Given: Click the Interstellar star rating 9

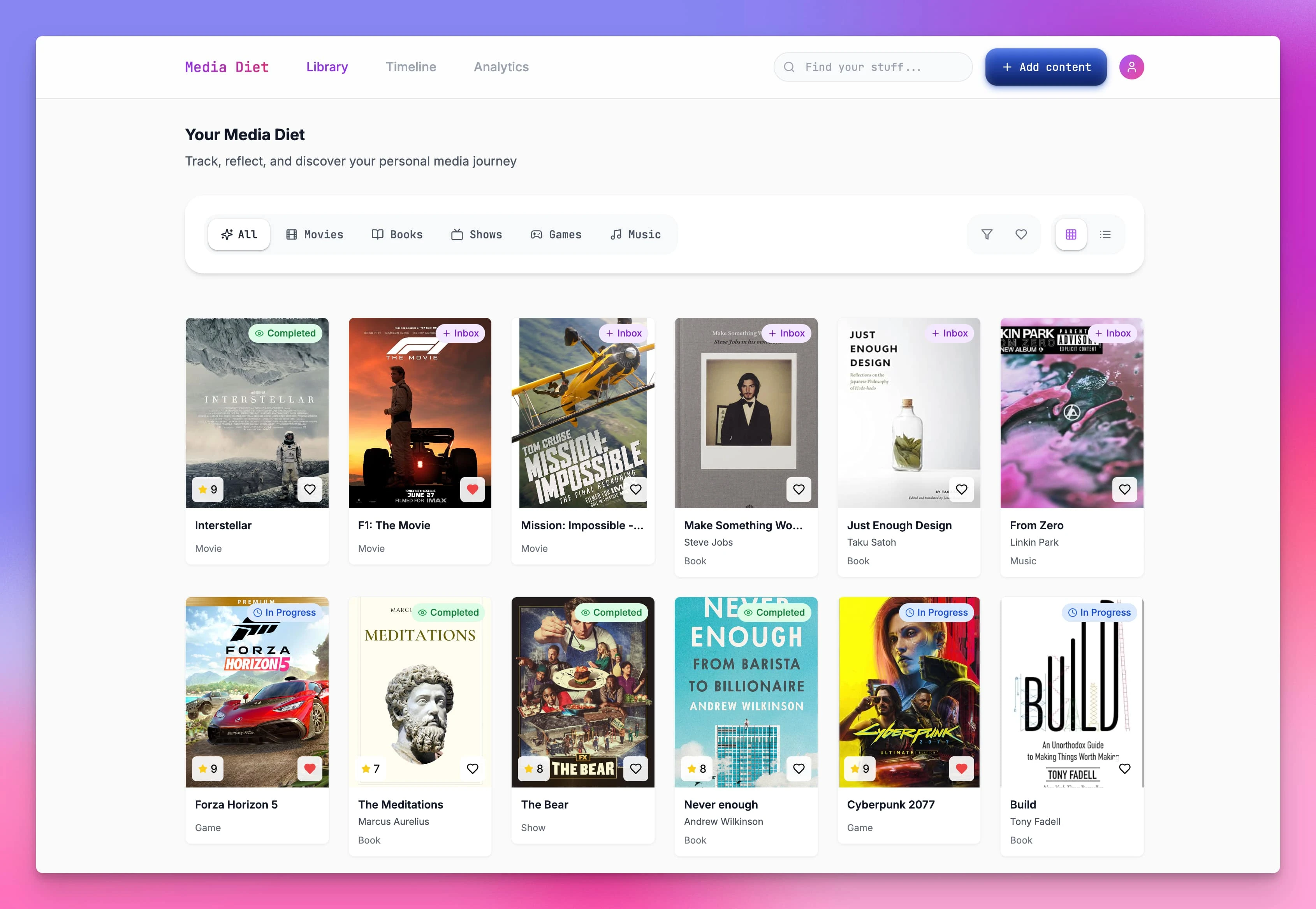Looking at the screenshot, I should click(207, 489).
